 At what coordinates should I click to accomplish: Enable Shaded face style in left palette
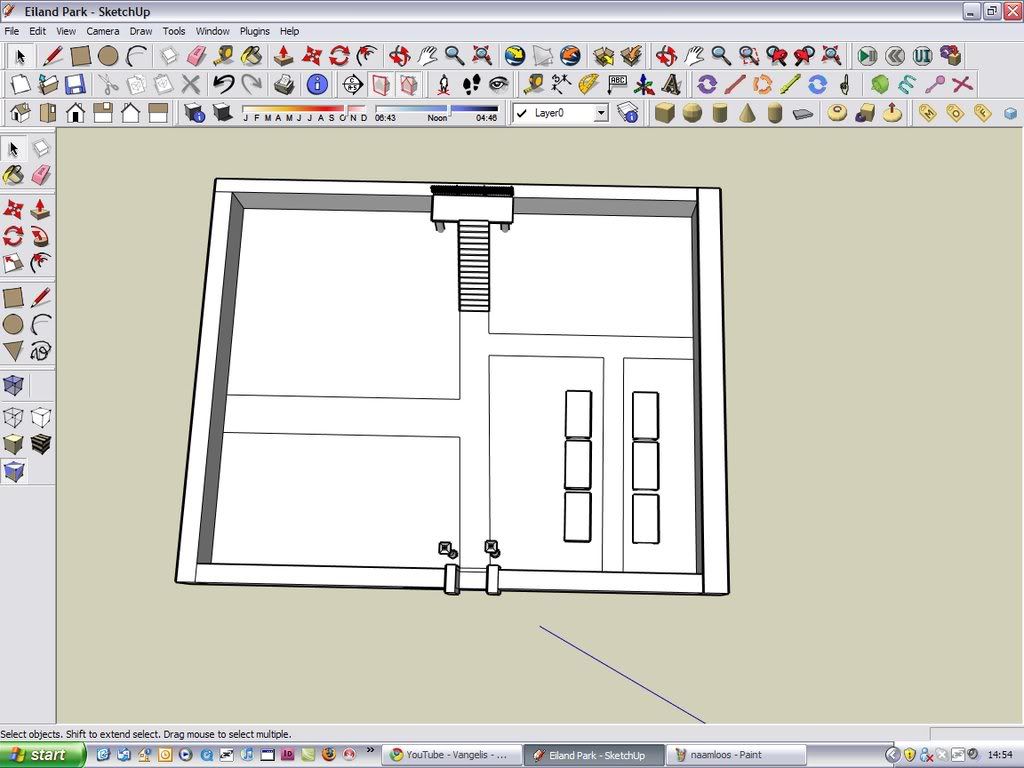tap(13, 444)
